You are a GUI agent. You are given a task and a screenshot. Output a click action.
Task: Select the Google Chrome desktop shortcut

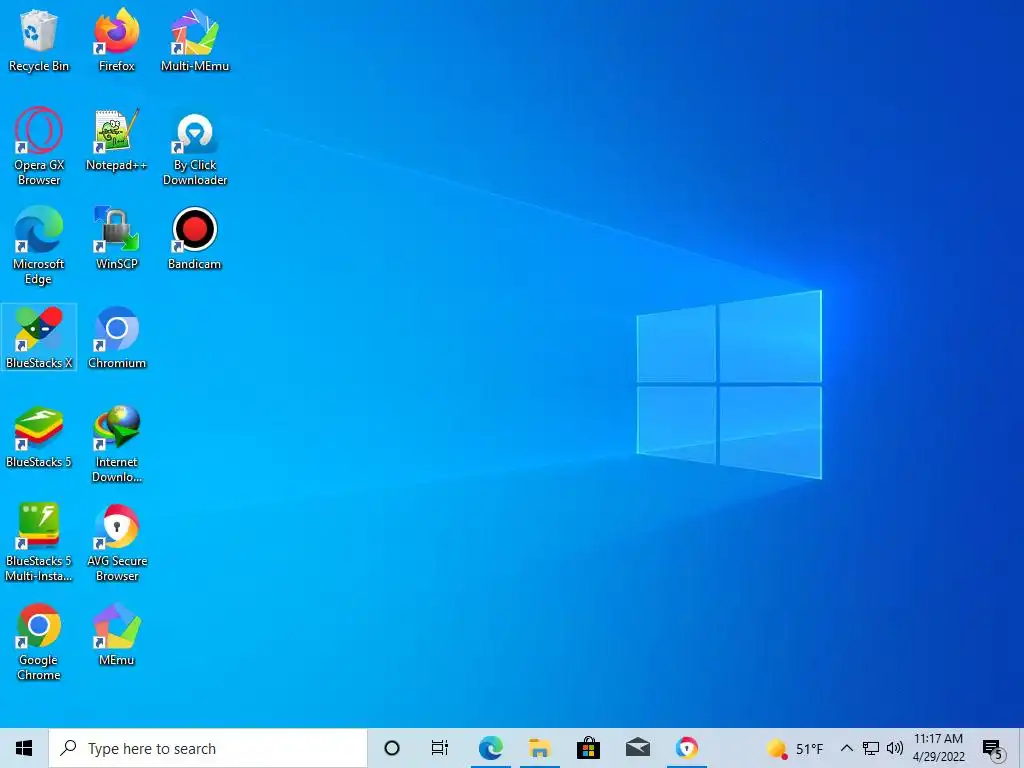(39, 642)
